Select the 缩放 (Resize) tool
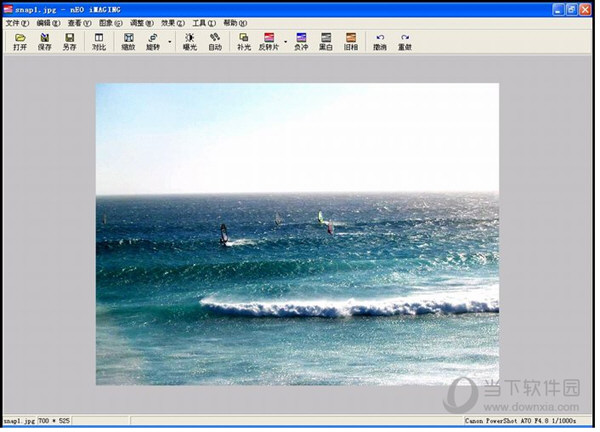 (x=128, y=41)
